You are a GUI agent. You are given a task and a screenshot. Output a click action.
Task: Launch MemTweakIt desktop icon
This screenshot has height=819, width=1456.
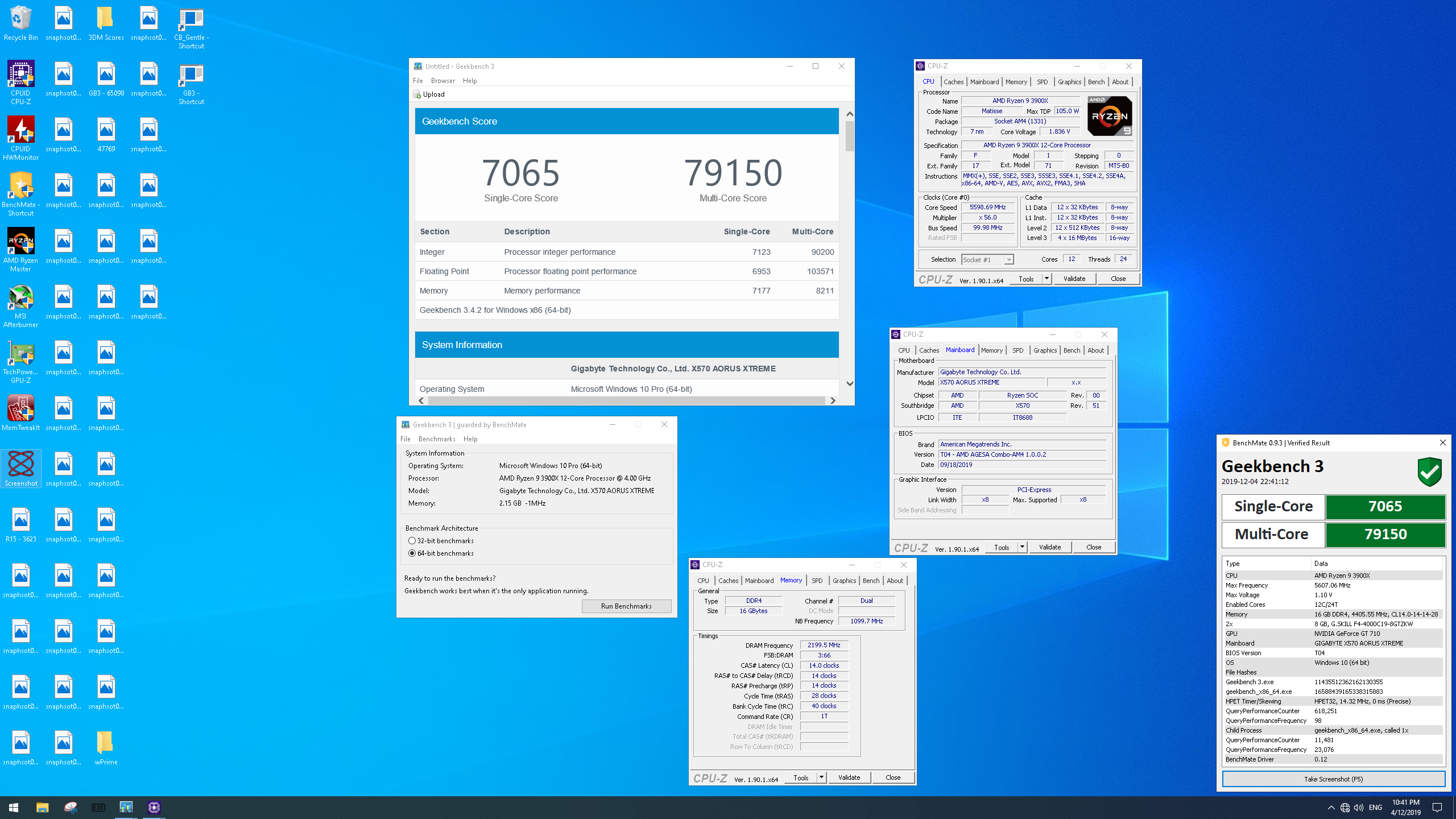(x=21, y=413)
